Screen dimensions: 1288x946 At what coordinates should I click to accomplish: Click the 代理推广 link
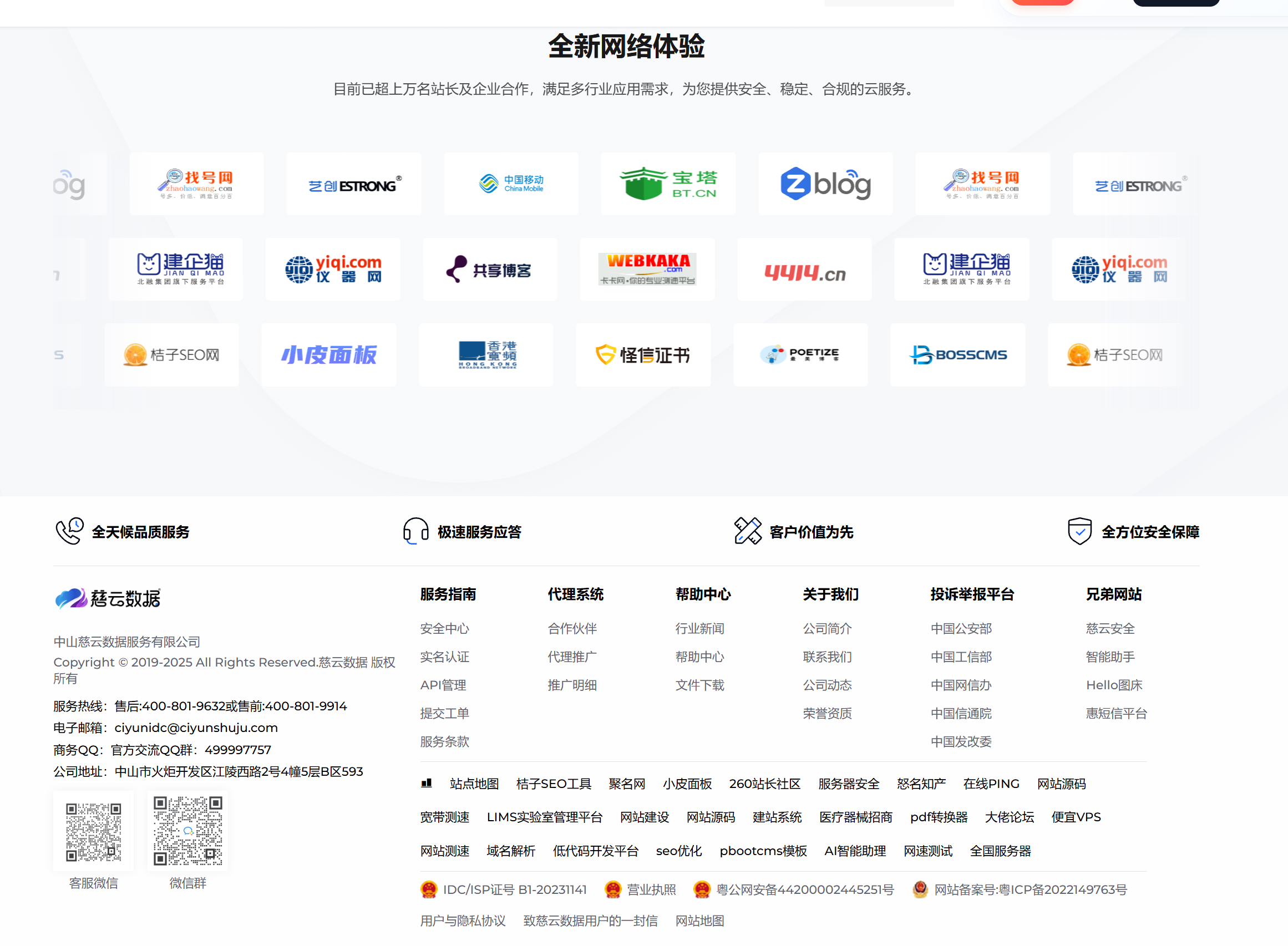(572, 658)
